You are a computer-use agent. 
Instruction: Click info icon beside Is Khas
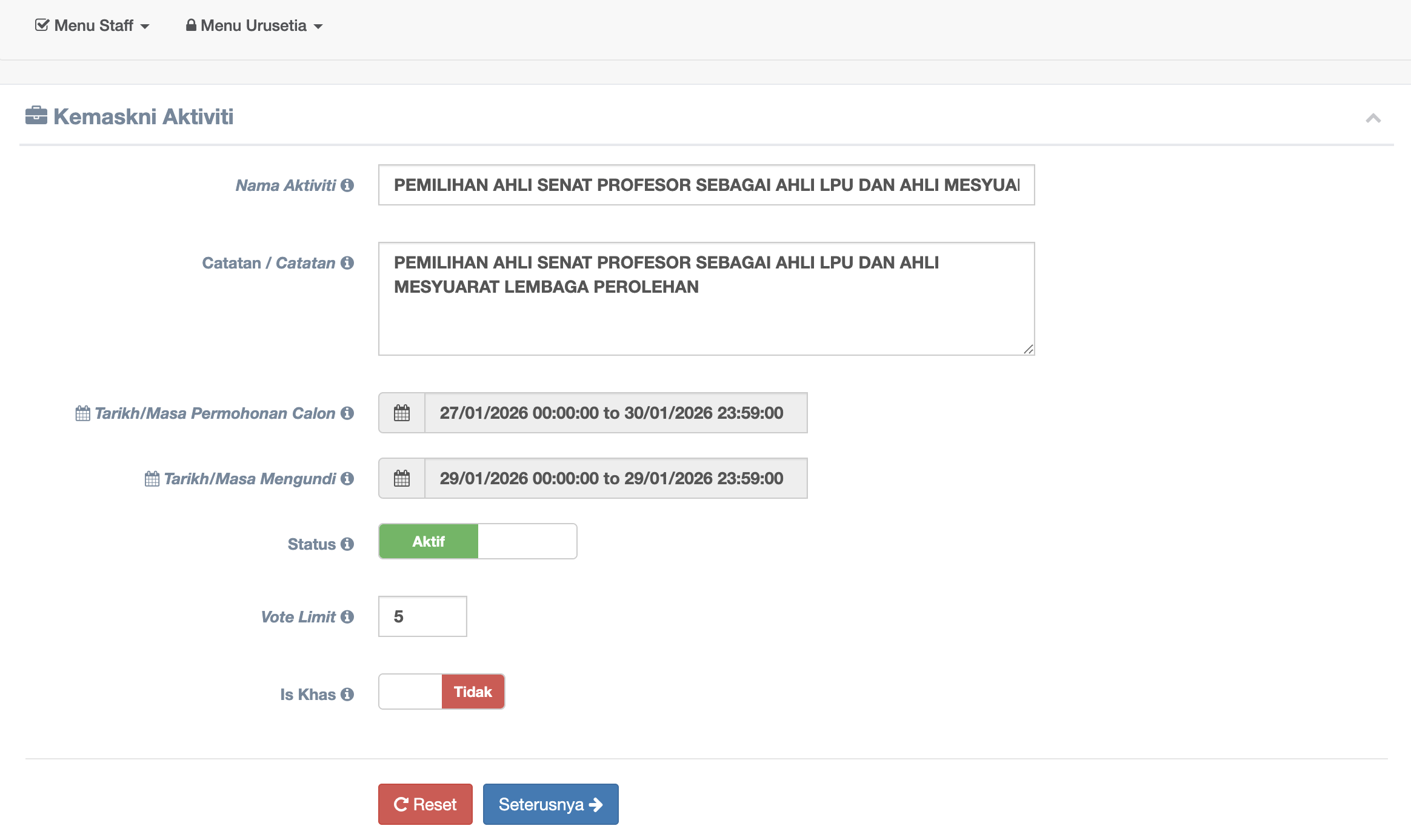pos(347,695)
